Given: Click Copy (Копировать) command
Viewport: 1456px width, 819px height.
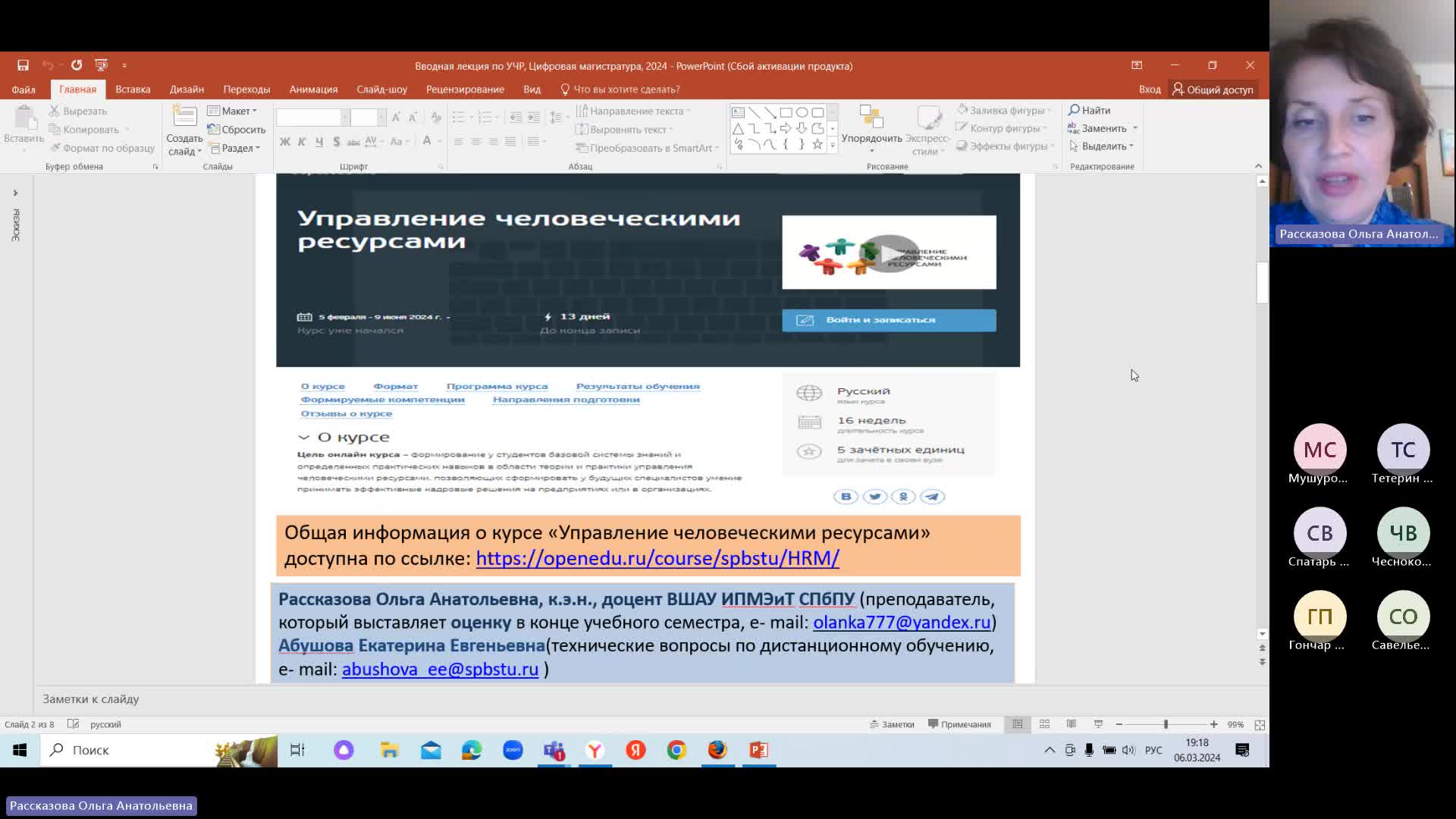Looking at the screenshot, I should point(83,129).
